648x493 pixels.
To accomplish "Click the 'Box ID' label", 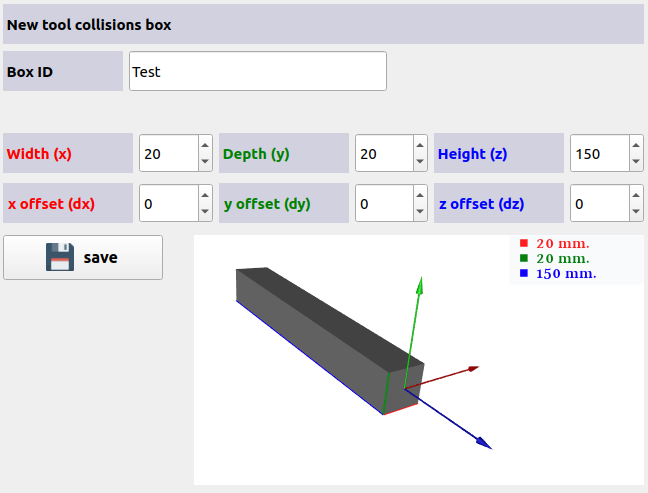I will 30,72.
